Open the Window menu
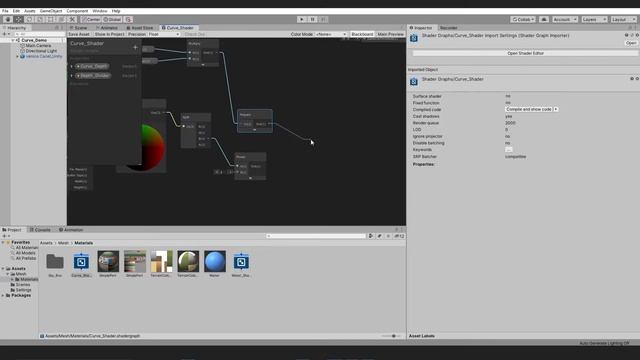Image resolution: width=640 pixels, height=360 pixels. click(100, 11)
